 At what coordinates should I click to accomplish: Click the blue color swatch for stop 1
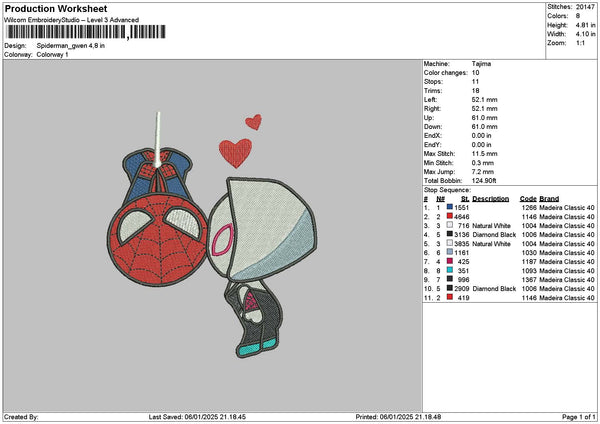pos(450,207)
